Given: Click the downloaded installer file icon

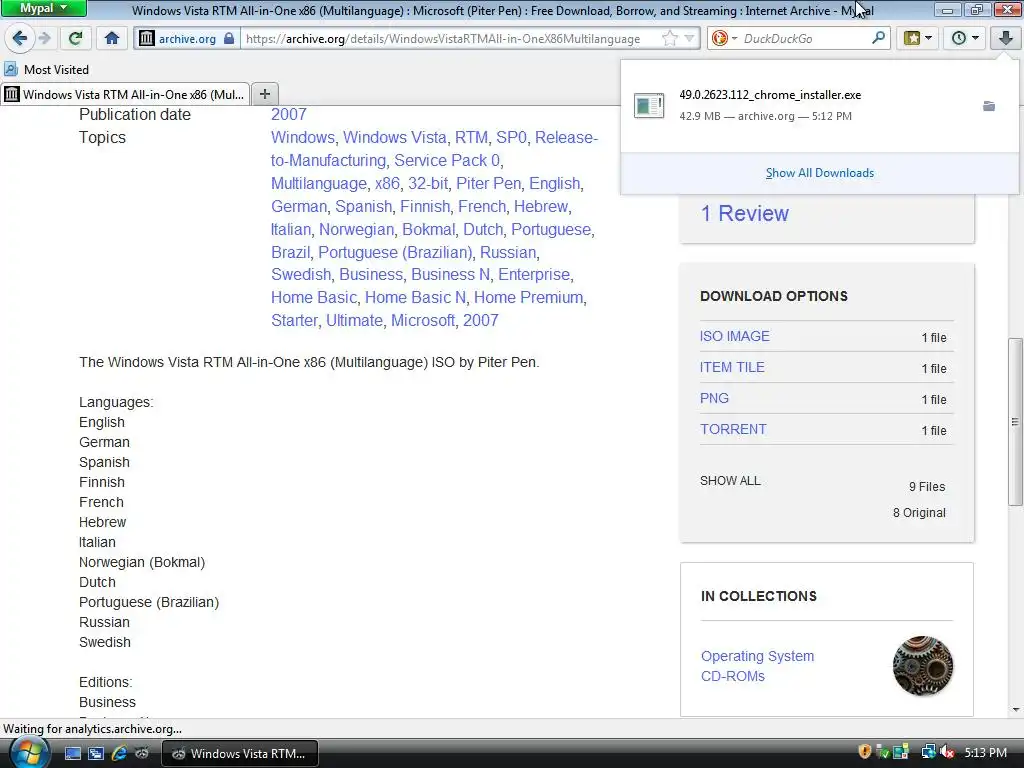Looking at the screenshot, I should 648,105.
